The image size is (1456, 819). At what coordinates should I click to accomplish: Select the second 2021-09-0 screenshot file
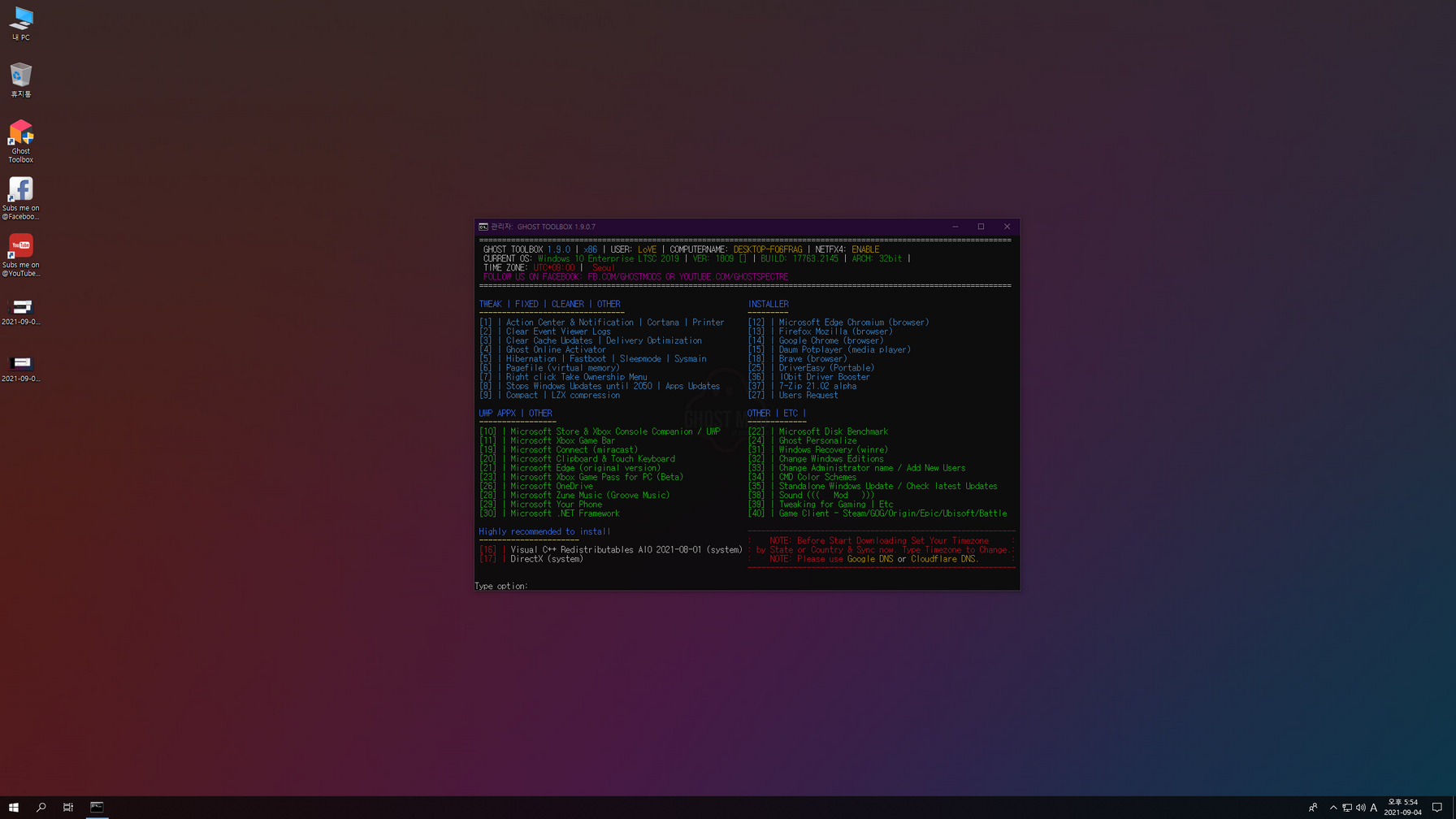(20, 369)
